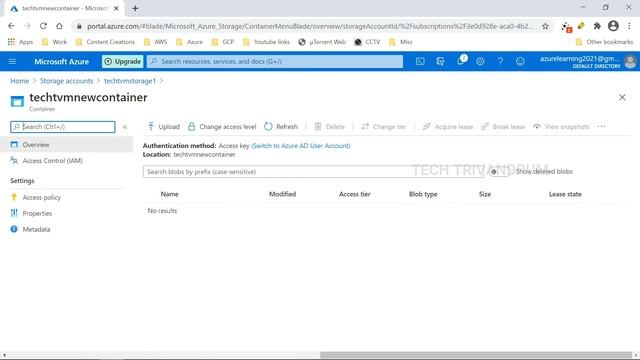Open the Content Creations bookmarks folder
Viewport: 640px width, 360px height.
tap(105, 42)
